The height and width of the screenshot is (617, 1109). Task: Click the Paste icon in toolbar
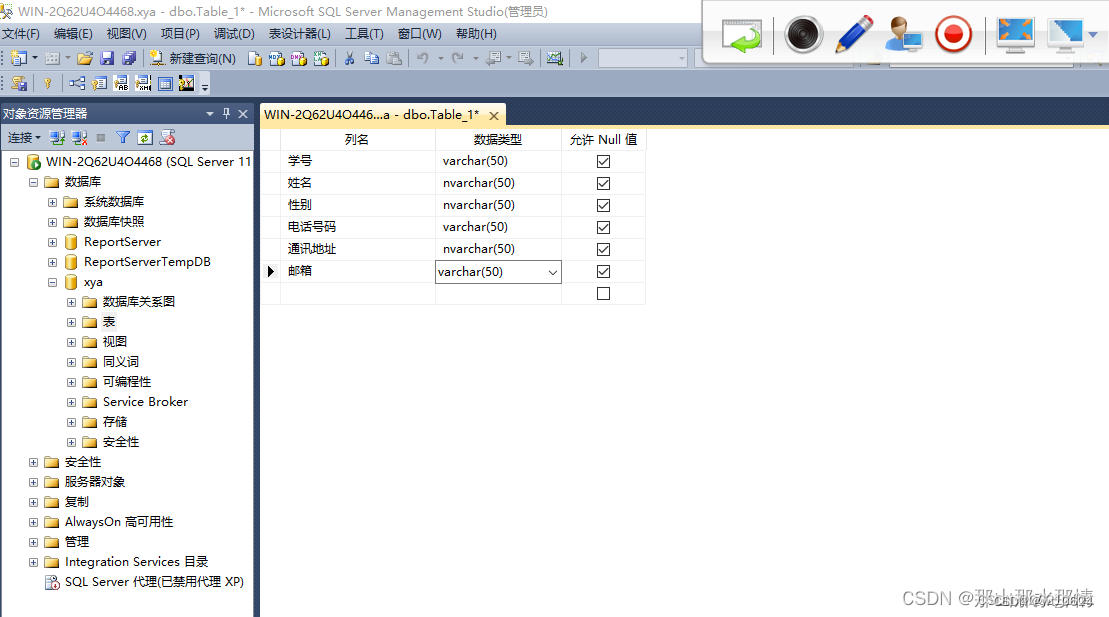point(394,58)
